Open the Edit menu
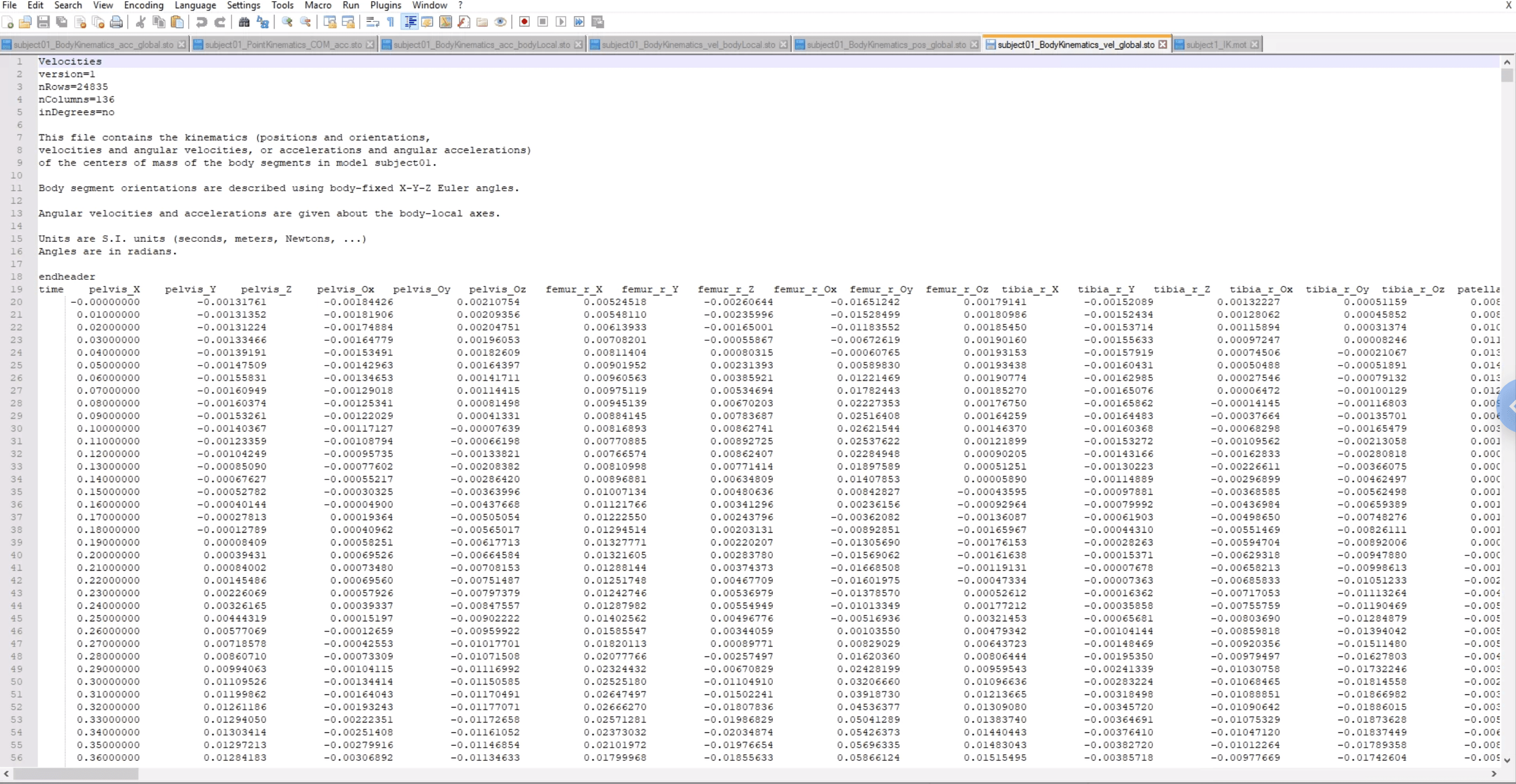The image size is (1516, 784). coord(35,5)
